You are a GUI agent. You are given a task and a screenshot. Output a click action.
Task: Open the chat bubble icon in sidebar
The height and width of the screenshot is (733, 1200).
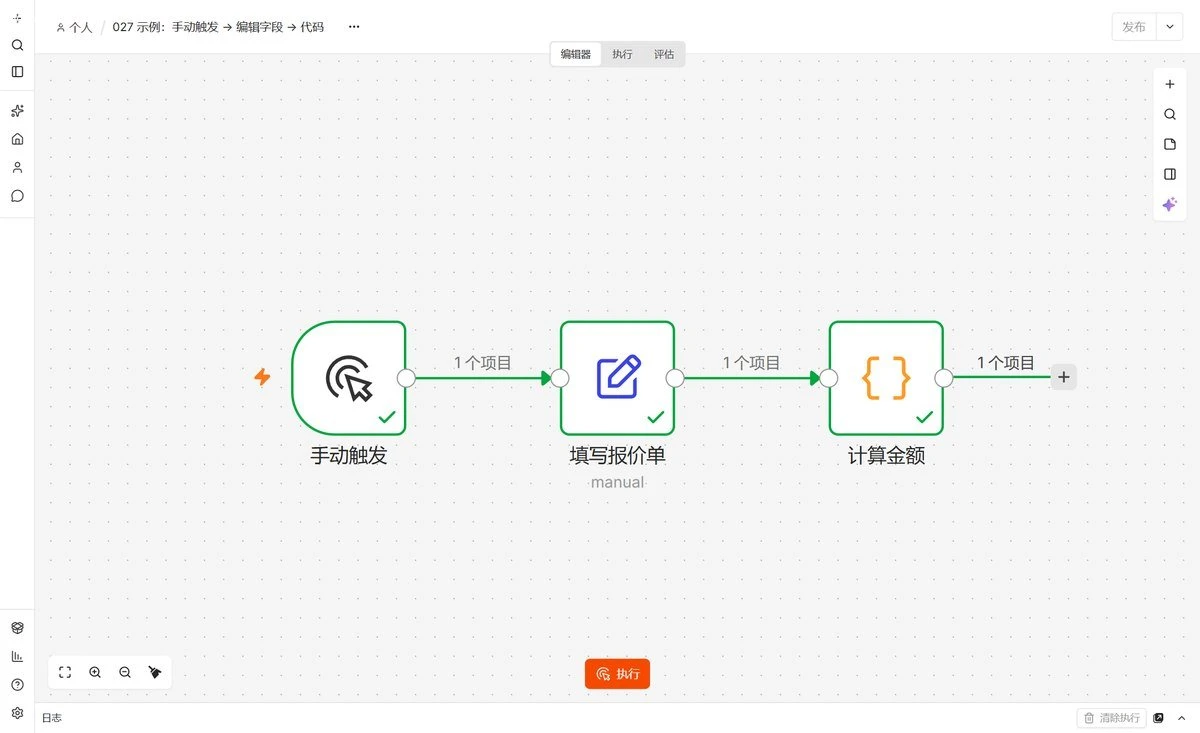coord(17,196)
